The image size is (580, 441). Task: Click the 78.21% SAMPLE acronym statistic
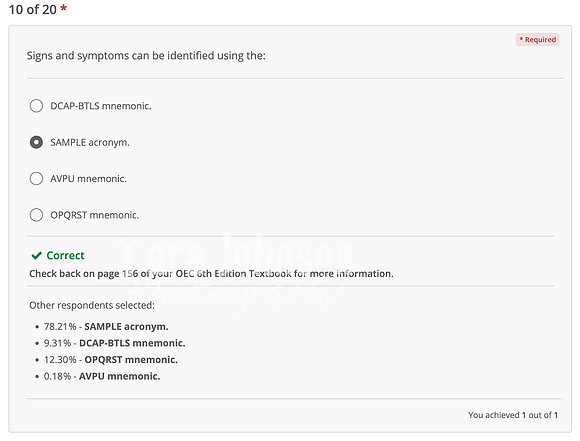(x=106, y=327)
